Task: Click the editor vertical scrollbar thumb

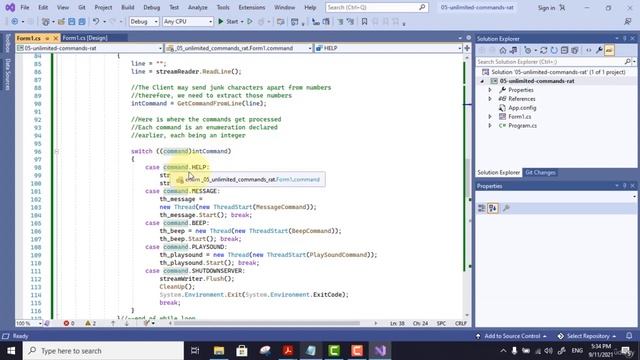Action: point(467,178)
